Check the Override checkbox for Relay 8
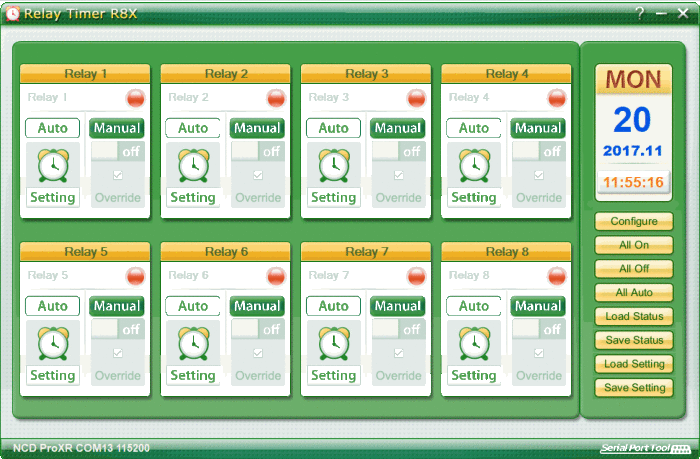700x459 pixels. (x=539, y=353)
